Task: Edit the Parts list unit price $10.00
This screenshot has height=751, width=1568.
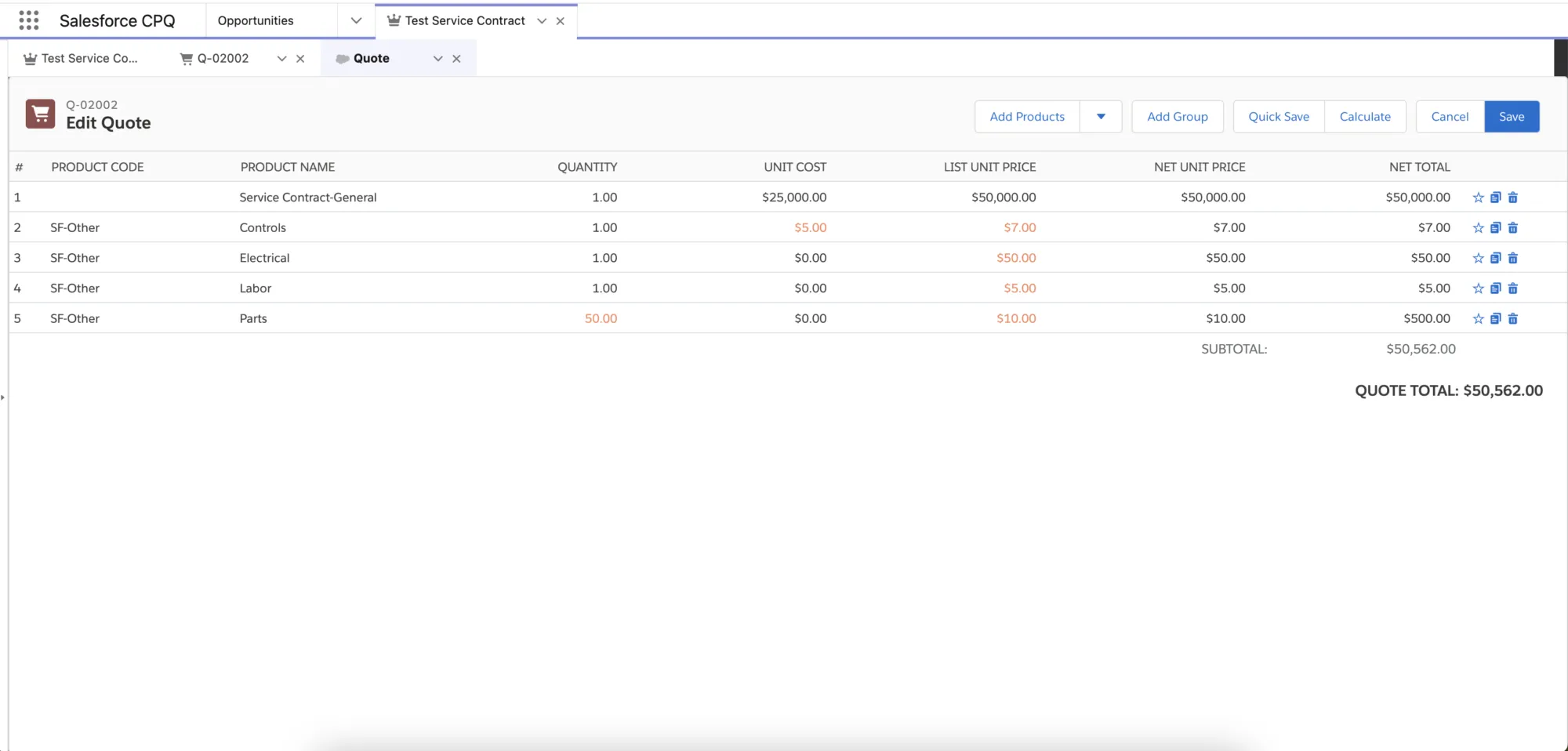Action: 1016,319
